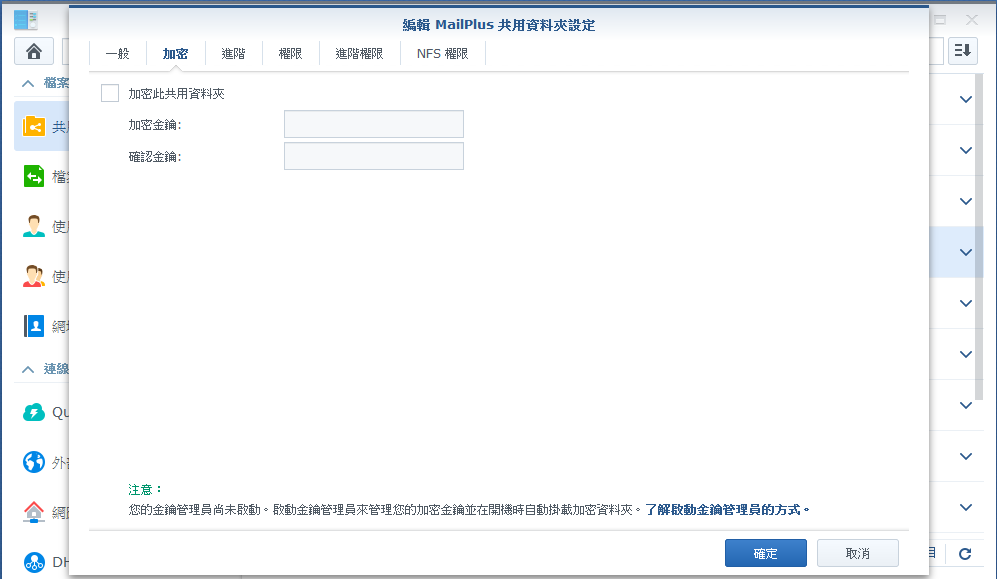997x579 pixels.
Task: Open the 權限 tab
Action: click(x=291, y=54)
